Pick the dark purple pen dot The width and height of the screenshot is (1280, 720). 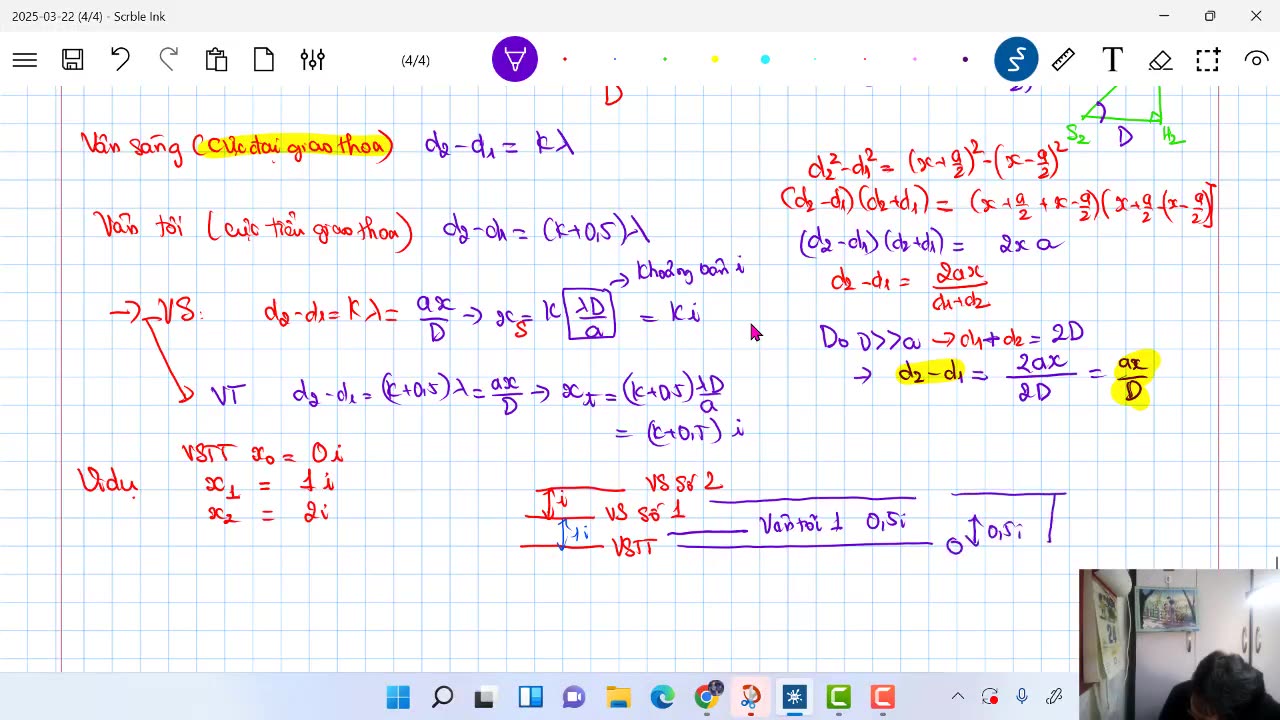(965, 60)
